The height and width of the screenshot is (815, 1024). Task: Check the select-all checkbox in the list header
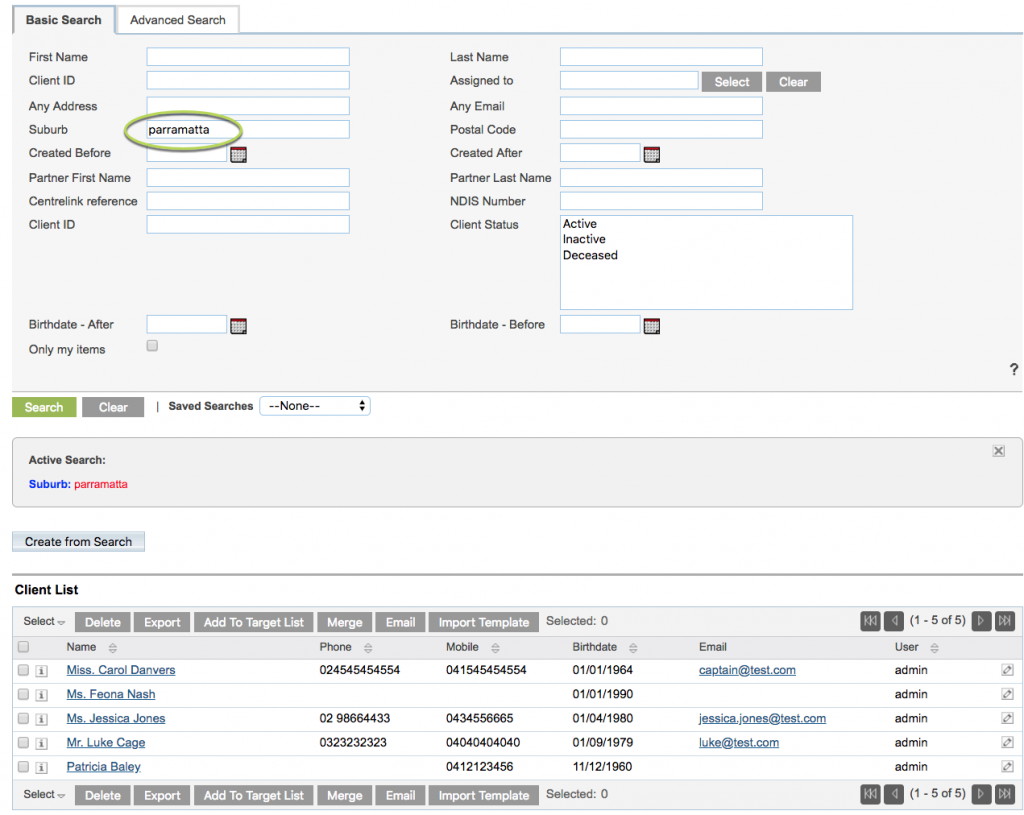tap(23, 647)
